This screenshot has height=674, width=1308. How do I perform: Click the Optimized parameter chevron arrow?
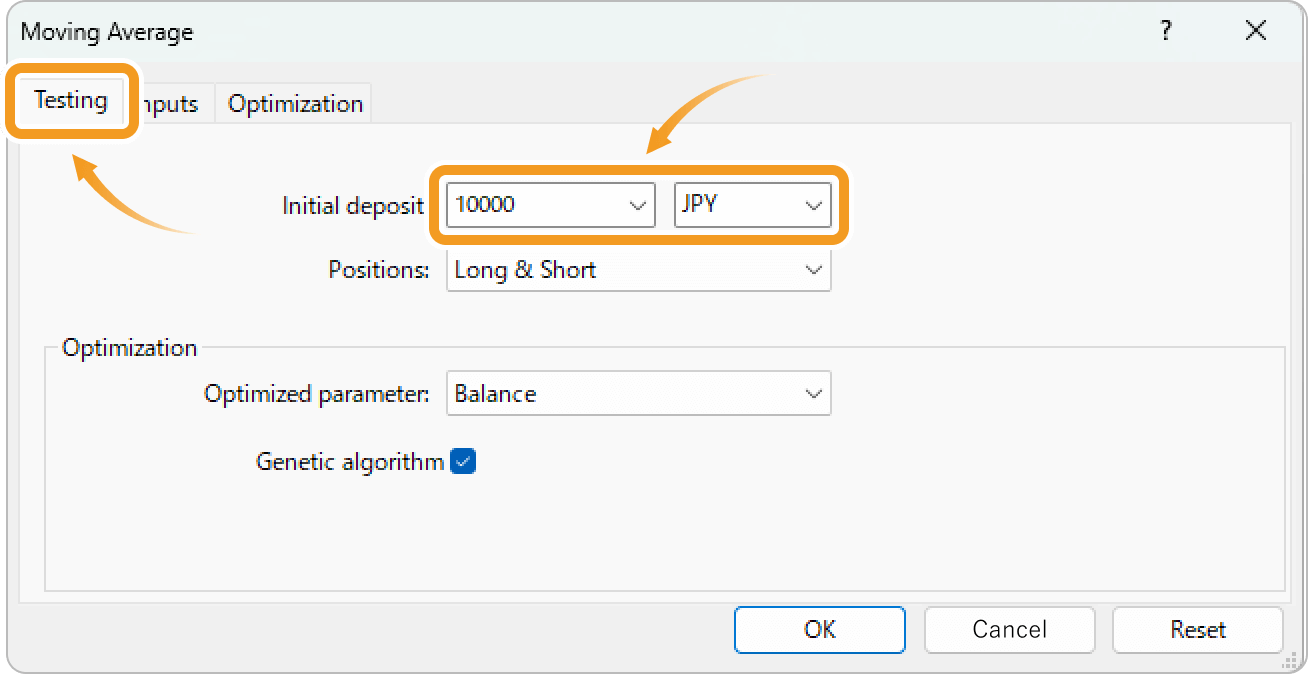click(x=813, y=394)
